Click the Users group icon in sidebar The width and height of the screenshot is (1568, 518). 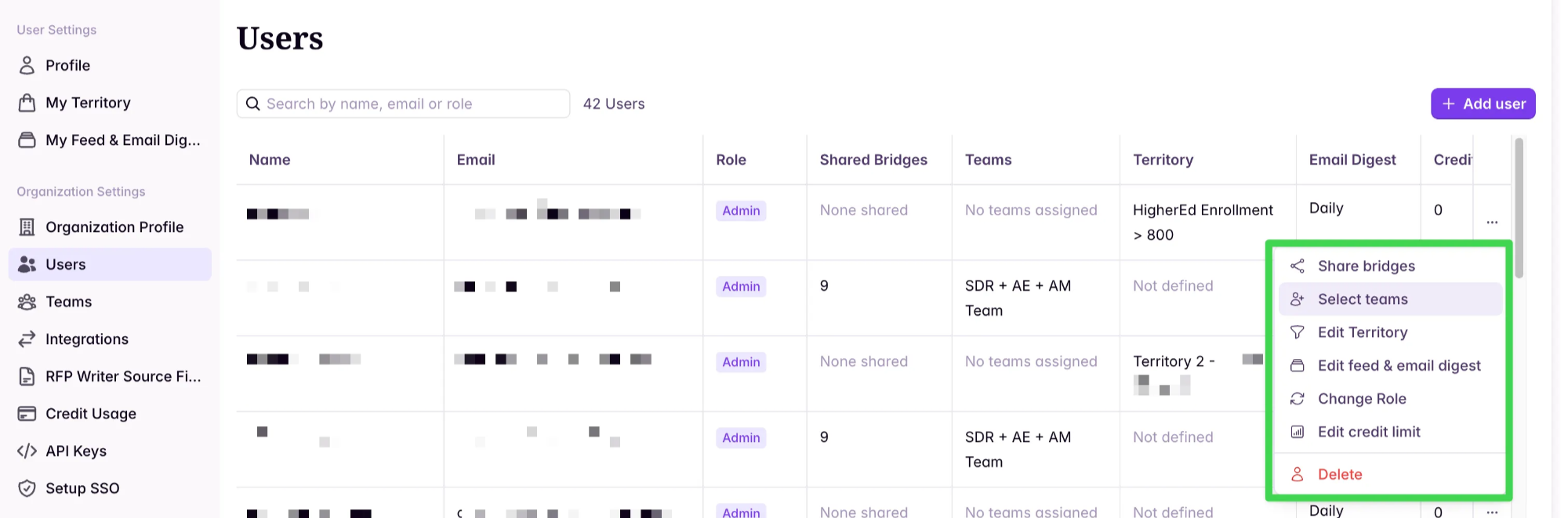click(27, 265)
